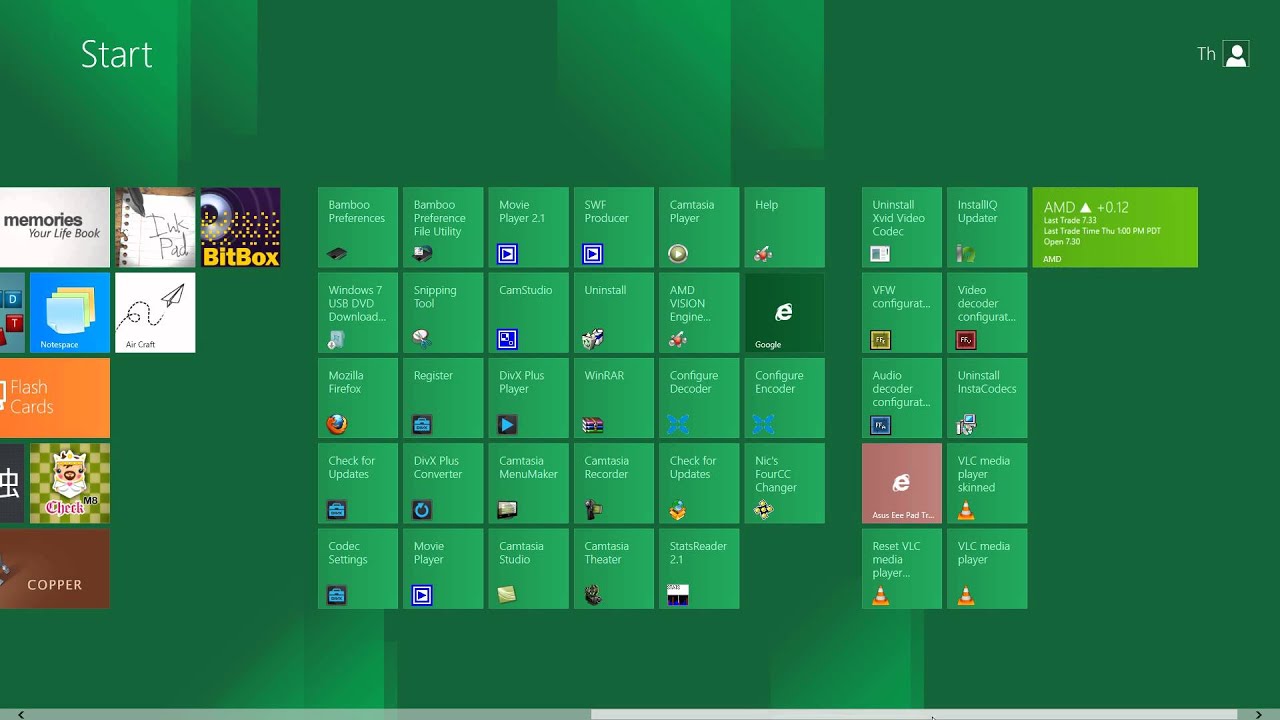
Task: Open Nic's FourCC Changer tile
Action: click(784, 483)
